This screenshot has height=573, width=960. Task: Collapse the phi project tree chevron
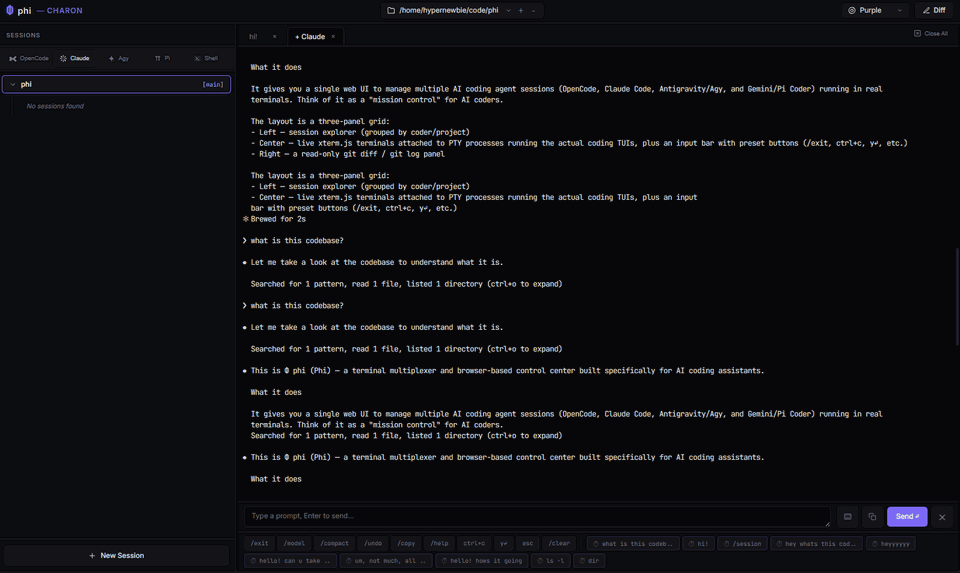[13, 84]
